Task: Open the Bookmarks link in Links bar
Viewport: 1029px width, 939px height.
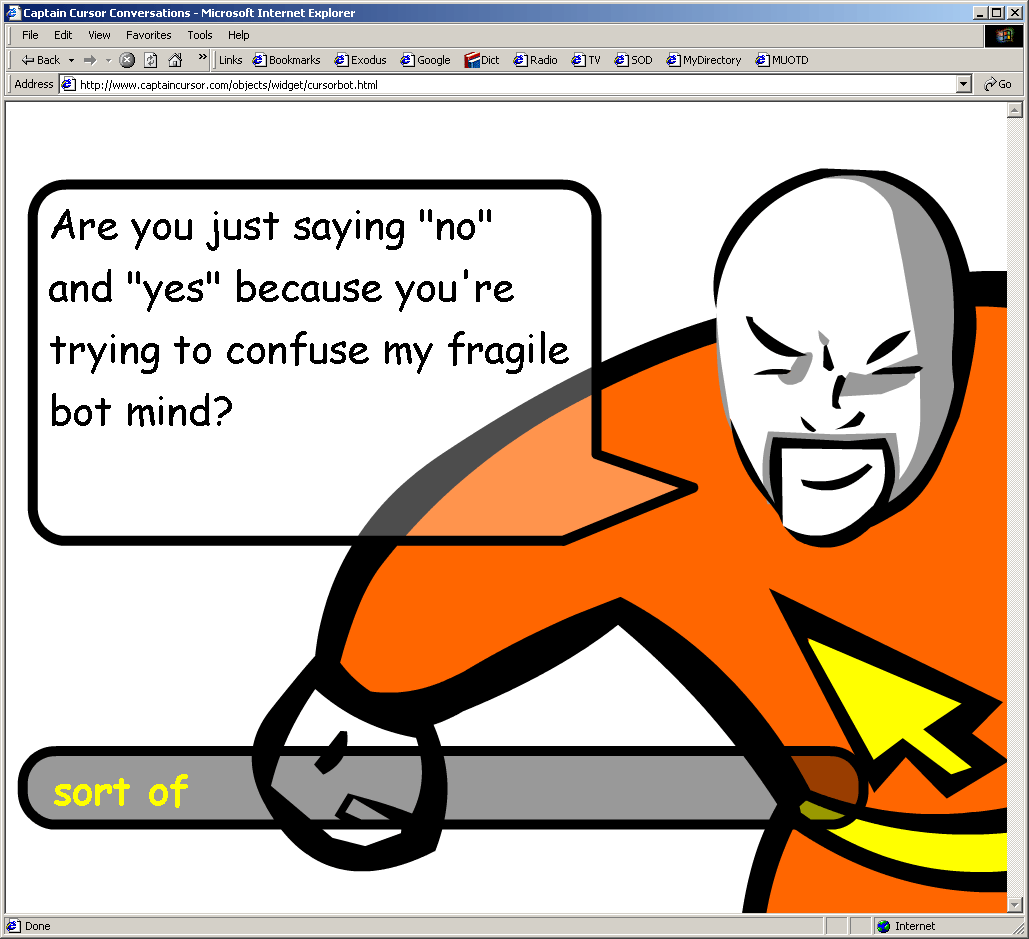Action: click(287, 60)
